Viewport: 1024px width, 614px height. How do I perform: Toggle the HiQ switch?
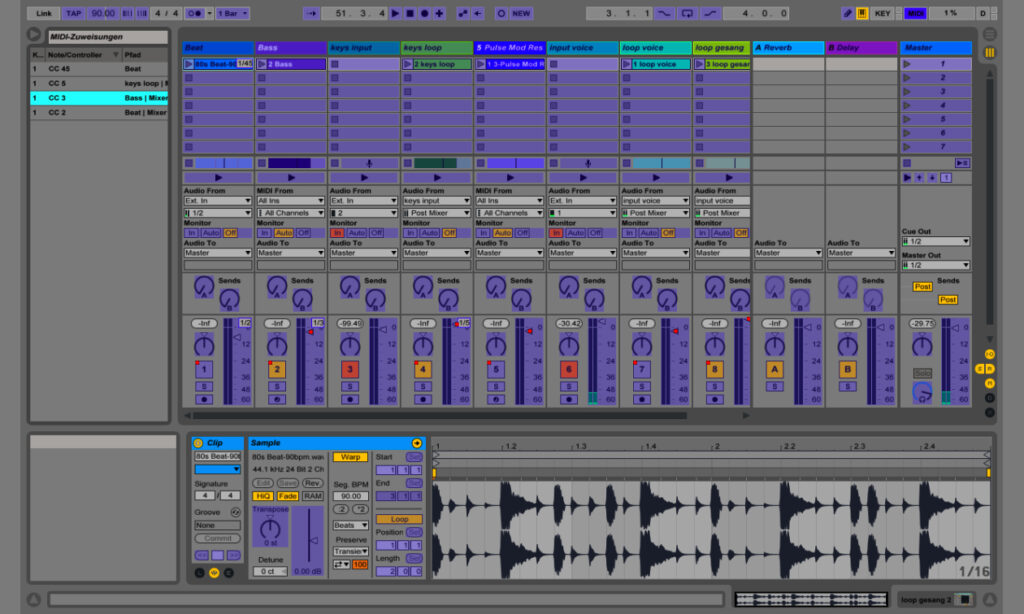coord(263,496)
